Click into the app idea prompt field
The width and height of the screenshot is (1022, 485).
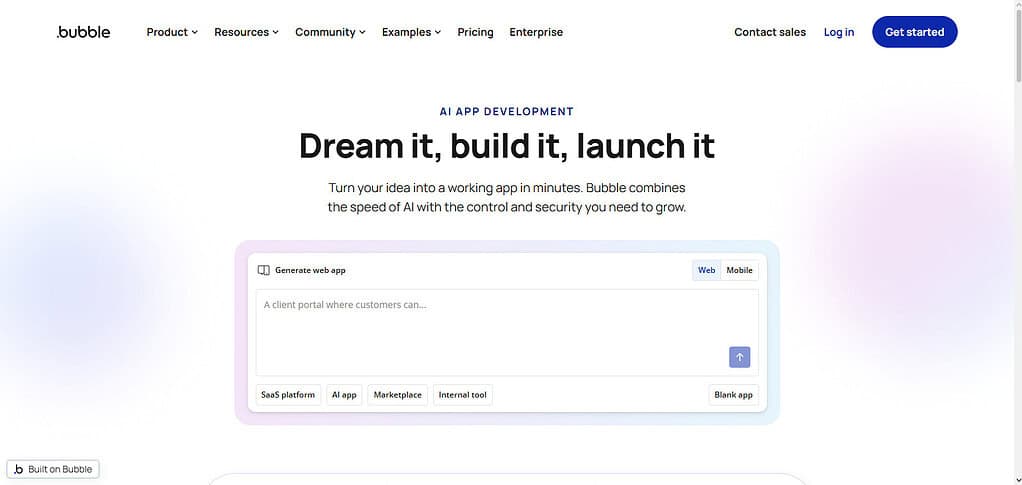pyautogui.click(x=506, y=332)
